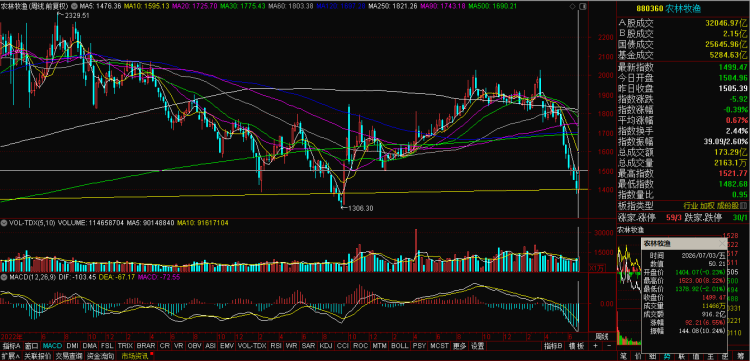Click the 窗口 window button
This screenshot has width=750, height=361.
[32, 346]
